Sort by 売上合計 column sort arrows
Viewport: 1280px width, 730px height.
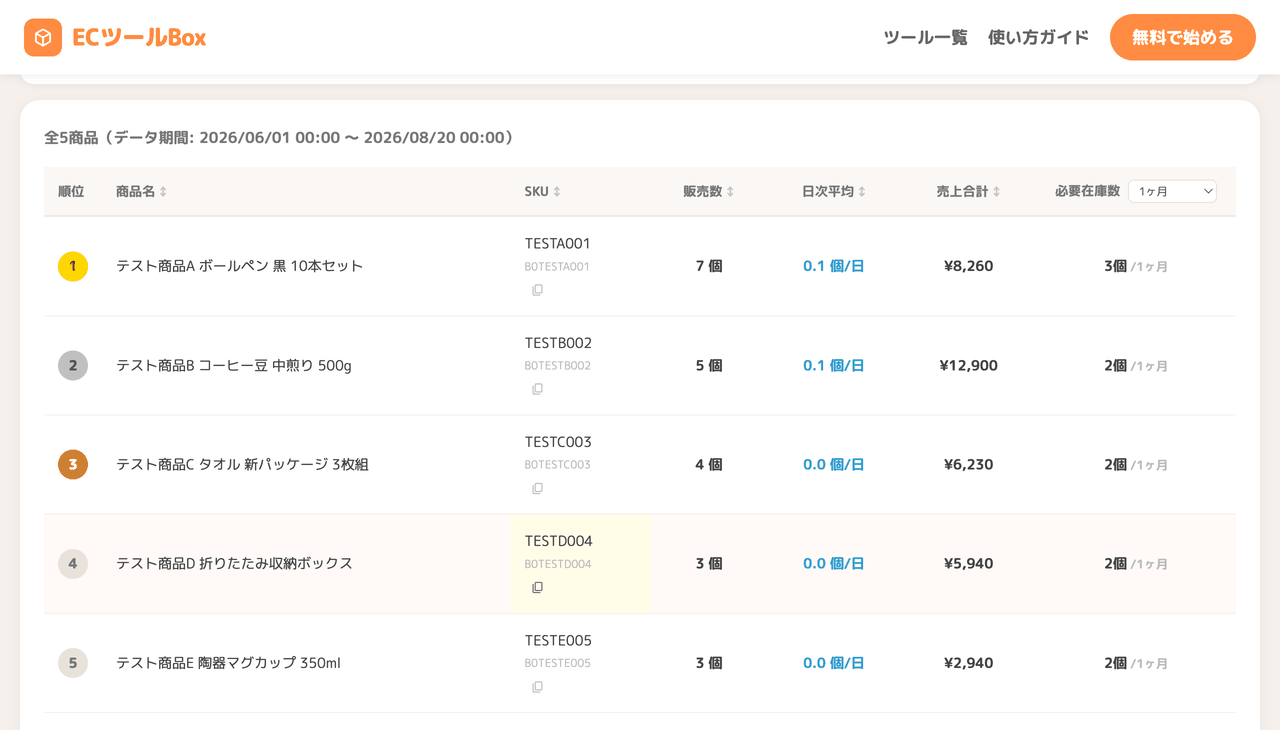tap(996, 191)
